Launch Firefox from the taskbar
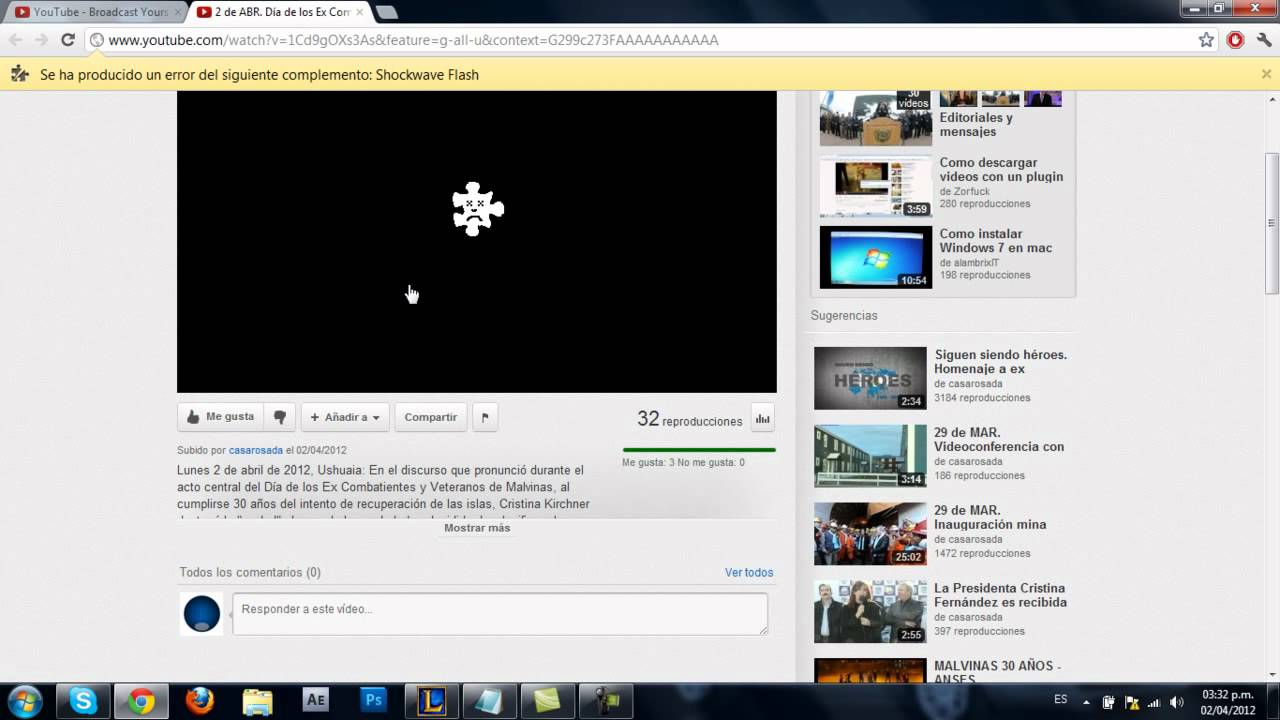1280x720 pixels. [x=199, y=701]
